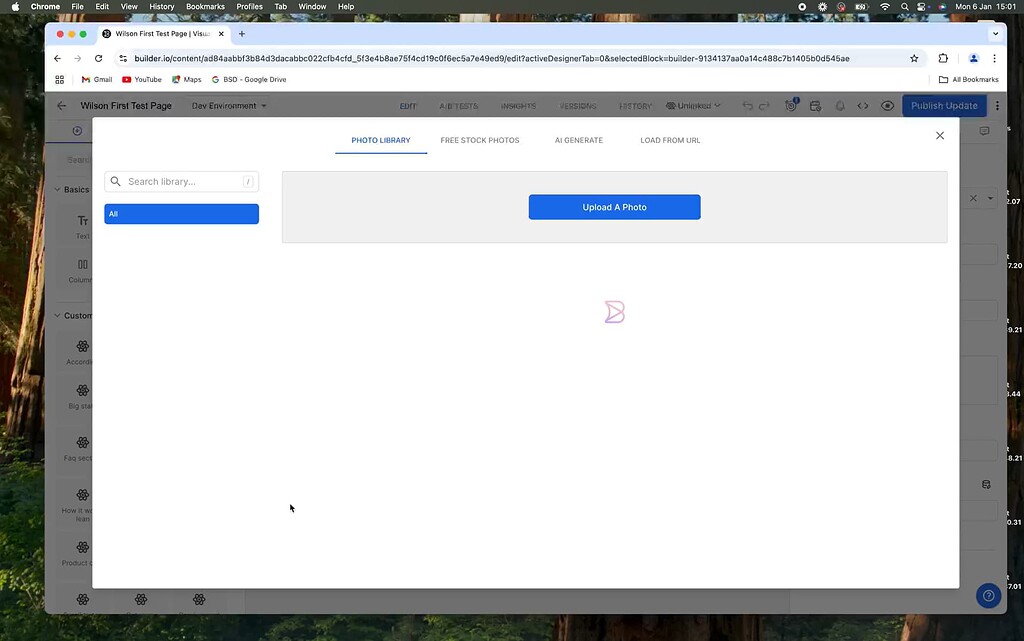1024x641 pixels.
Task: Open the toolbar overflow kebab menu
Action: (997, 105)
